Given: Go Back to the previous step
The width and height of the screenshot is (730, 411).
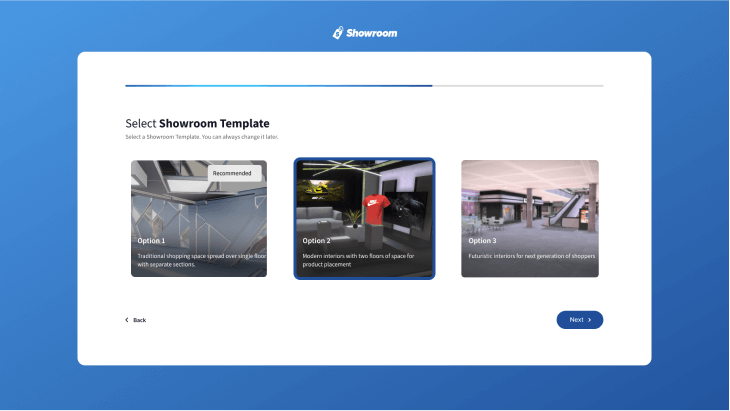Looking at the screenshot, I should [136, 320].
